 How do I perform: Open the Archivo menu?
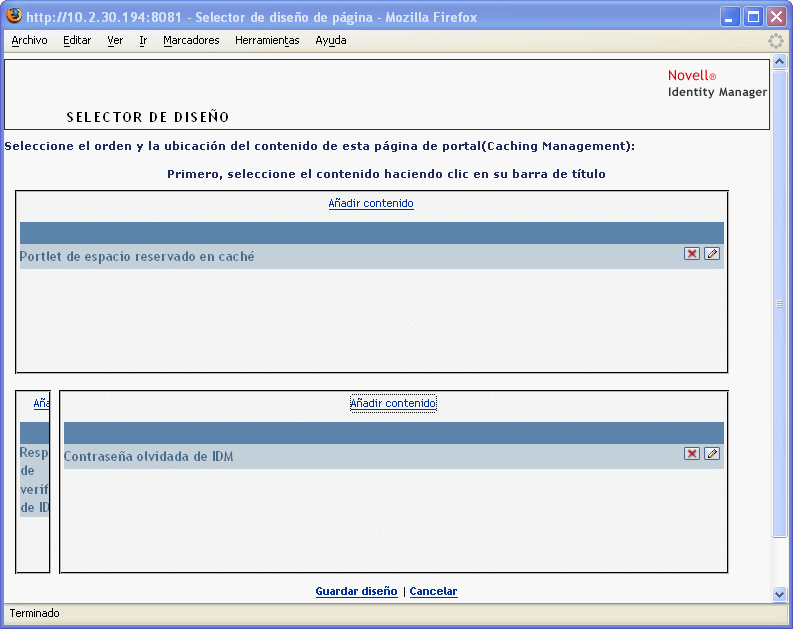click(x=29, y=40)
